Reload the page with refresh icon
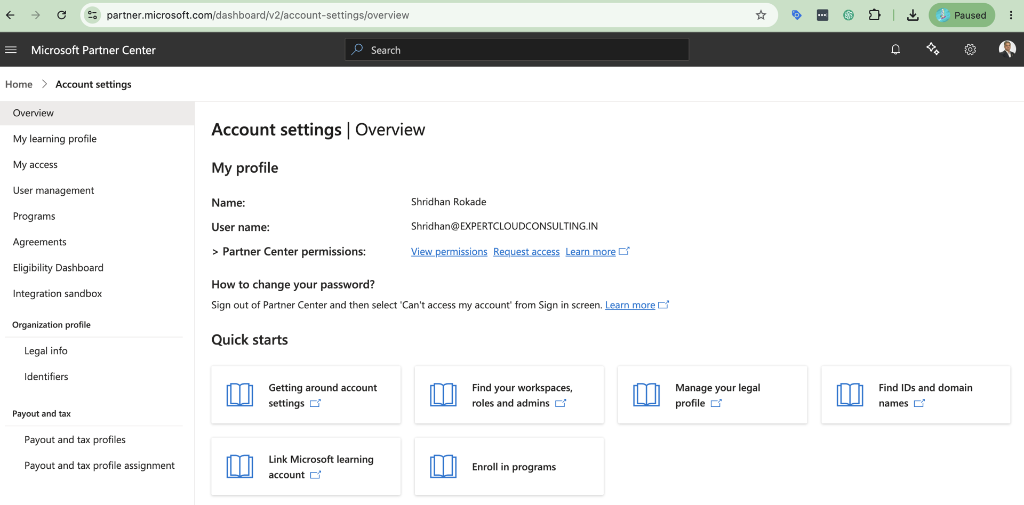1024x505 pixels. (x=61, y=15)
